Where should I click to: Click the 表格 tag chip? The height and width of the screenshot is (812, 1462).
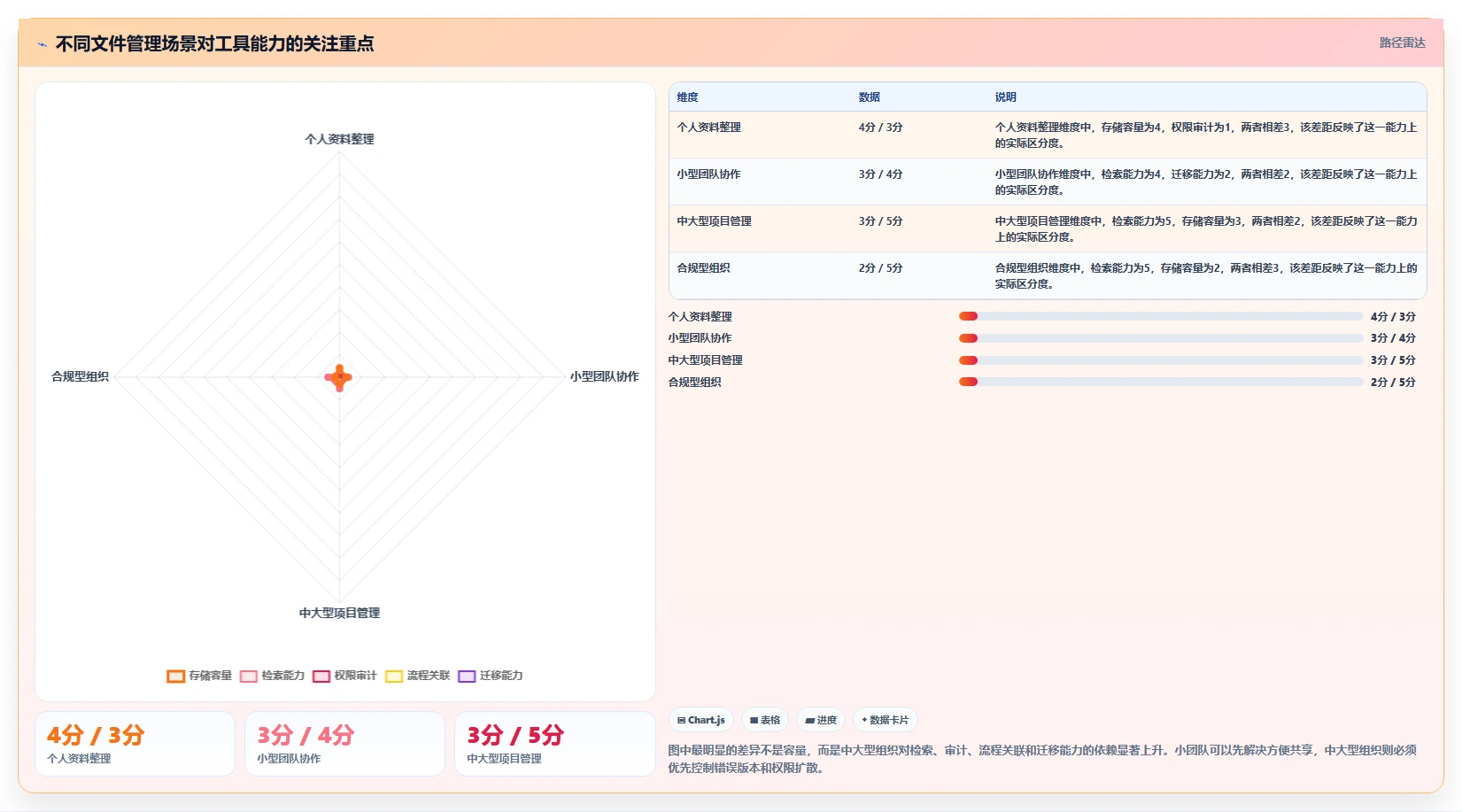coord(765,720)
